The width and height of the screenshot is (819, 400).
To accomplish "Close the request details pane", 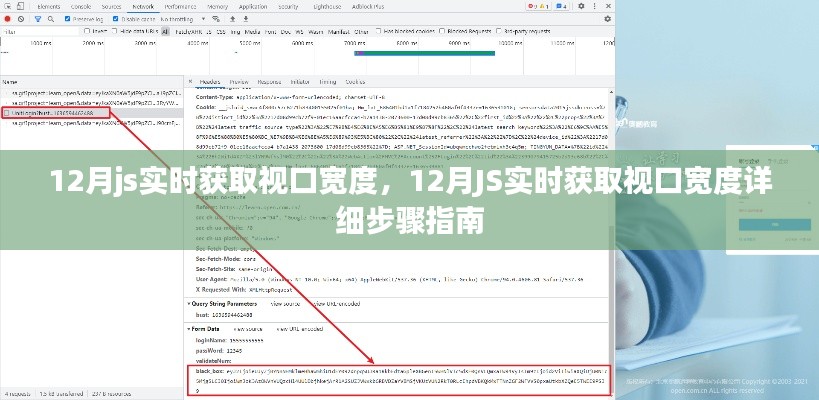I will [x=190, y=81].
